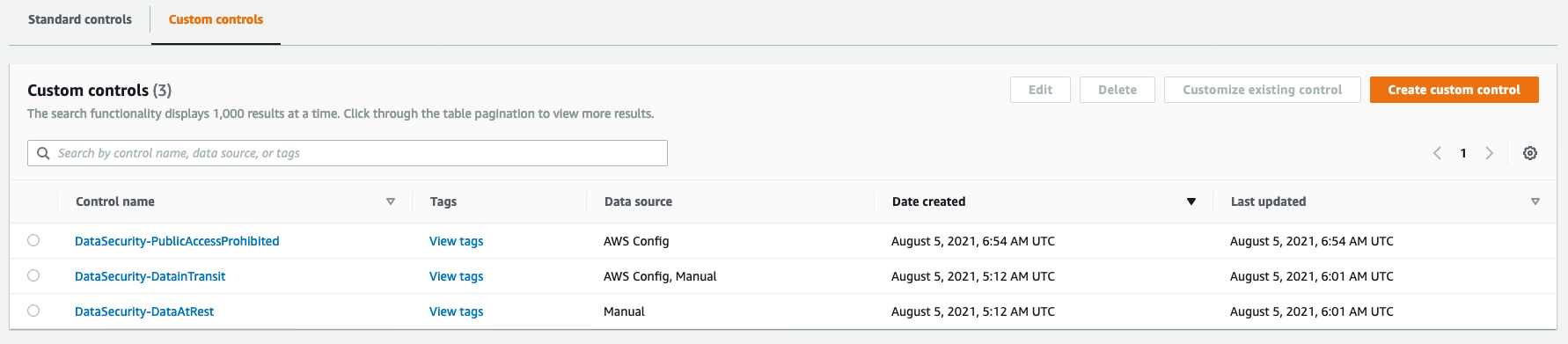This screenshot has width=1568, height=344.
Task: Go to next page arrow
Action: pos(1490,153)
